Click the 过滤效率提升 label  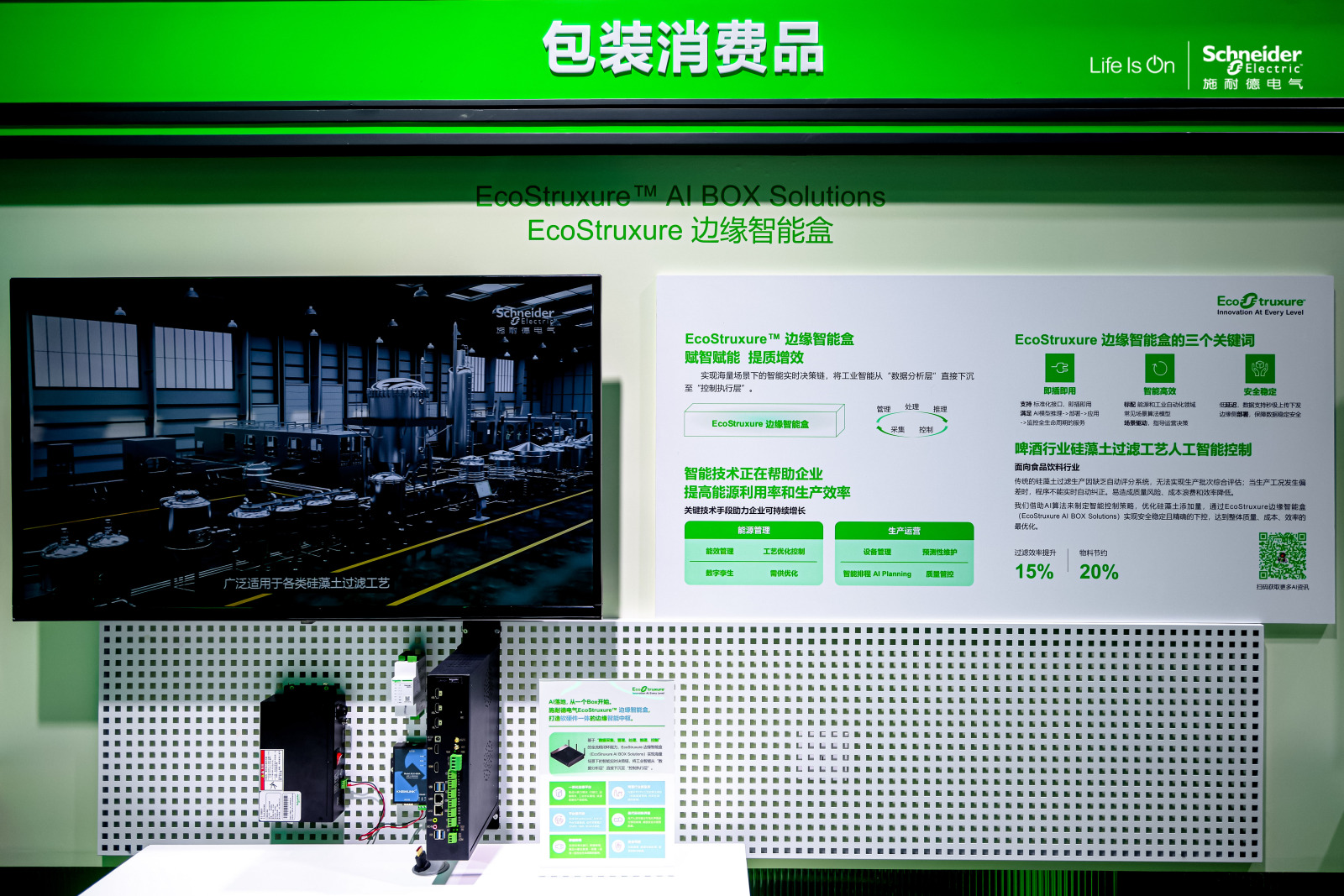[x=1035, y=553]
